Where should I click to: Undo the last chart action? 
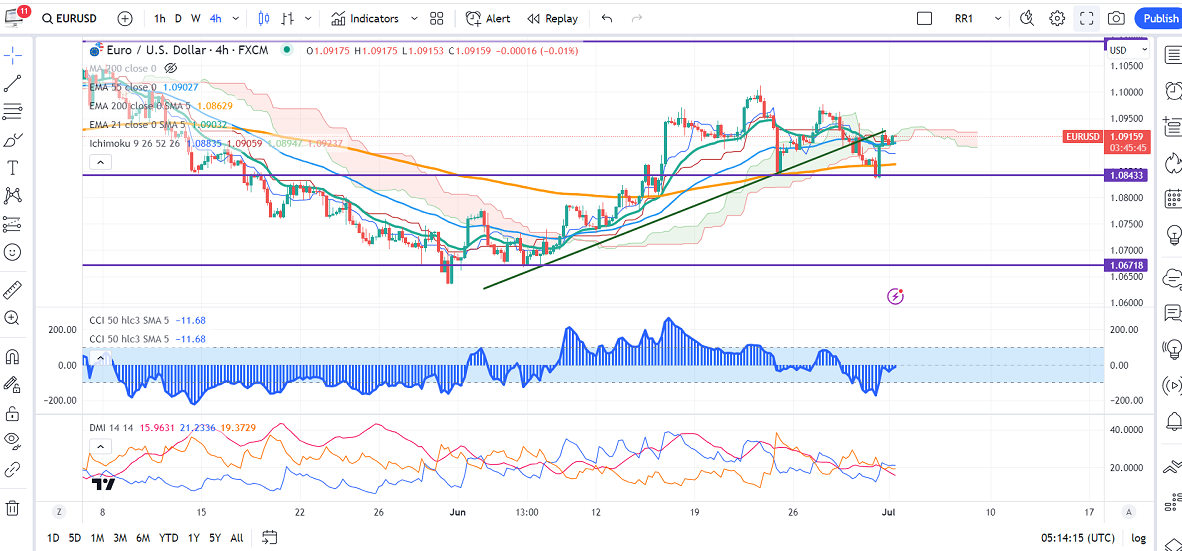coord(607,18)
